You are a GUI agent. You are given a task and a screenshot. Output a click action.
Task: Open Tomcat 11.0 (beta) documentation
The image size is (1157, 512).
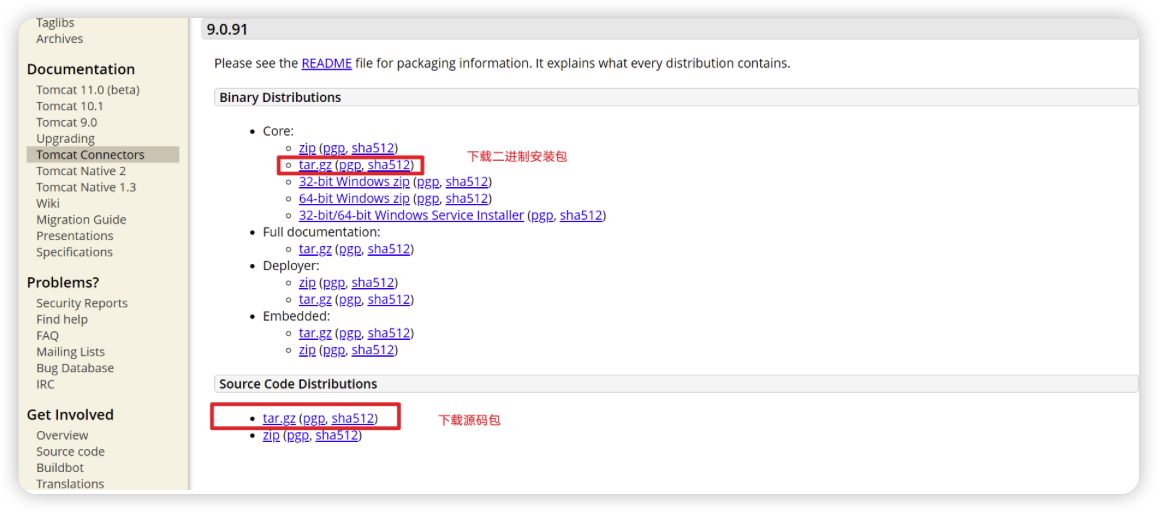coord(88,90)
